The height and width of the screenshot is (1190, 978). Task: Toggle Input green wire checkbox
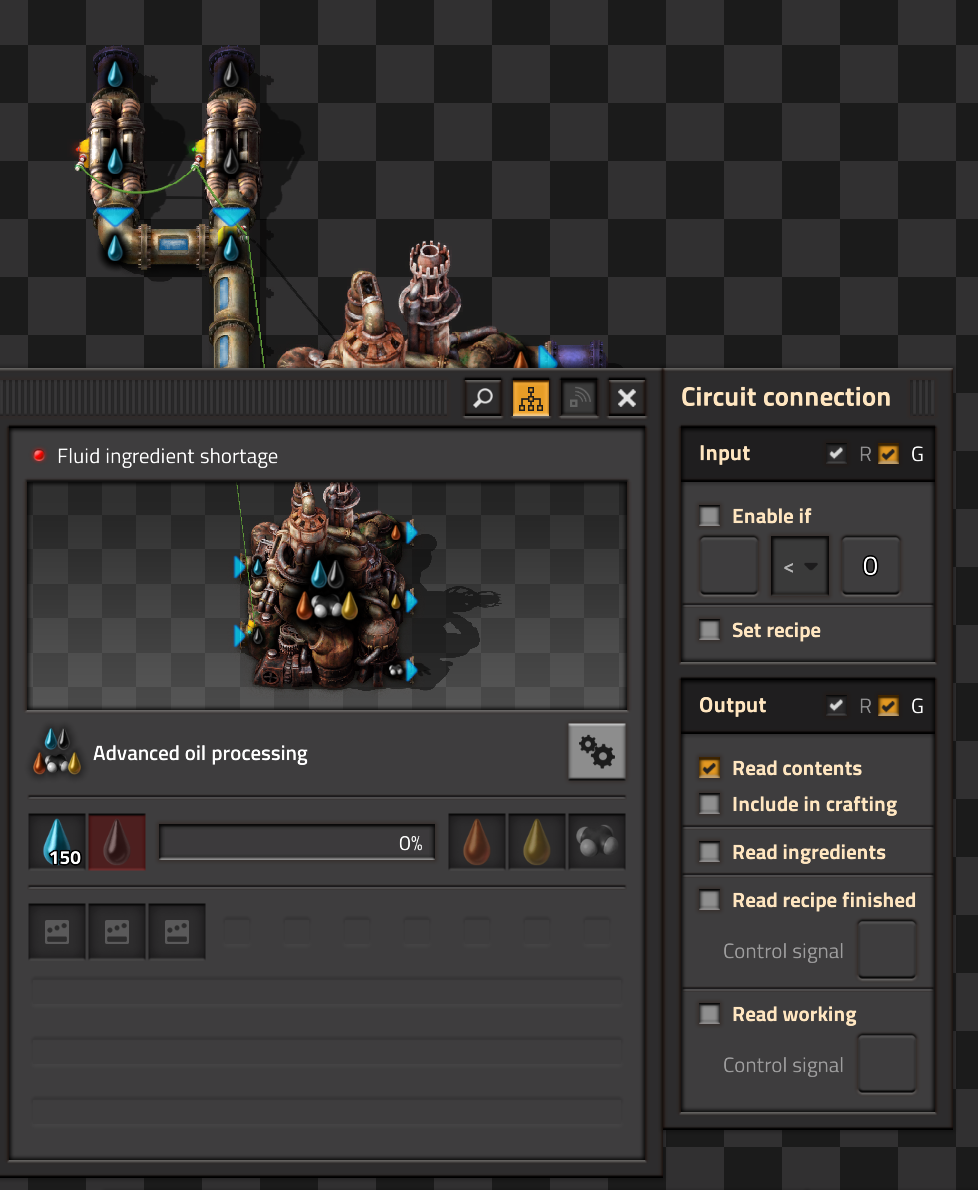click(888, 454)
